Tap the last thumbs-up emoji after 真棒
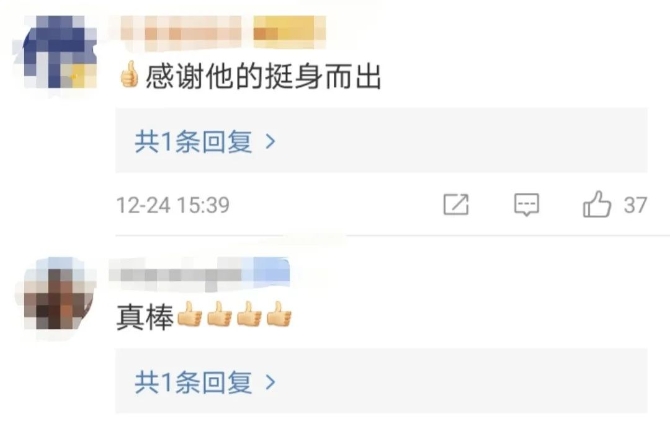 click(x=279, y=314)
